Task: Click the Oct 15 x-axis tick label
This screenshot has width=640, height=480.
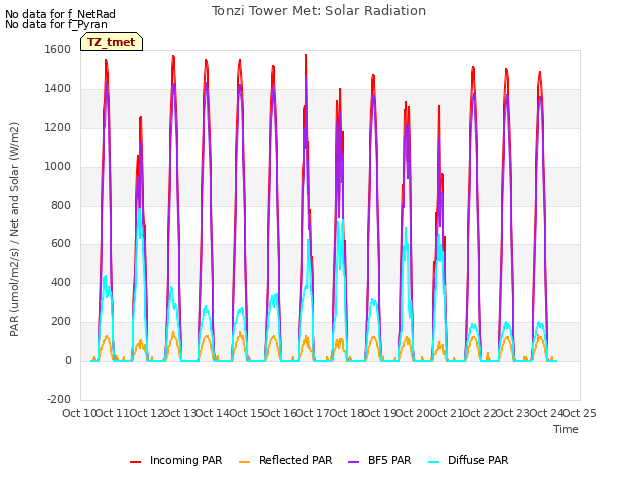Action: click(246, 413)
